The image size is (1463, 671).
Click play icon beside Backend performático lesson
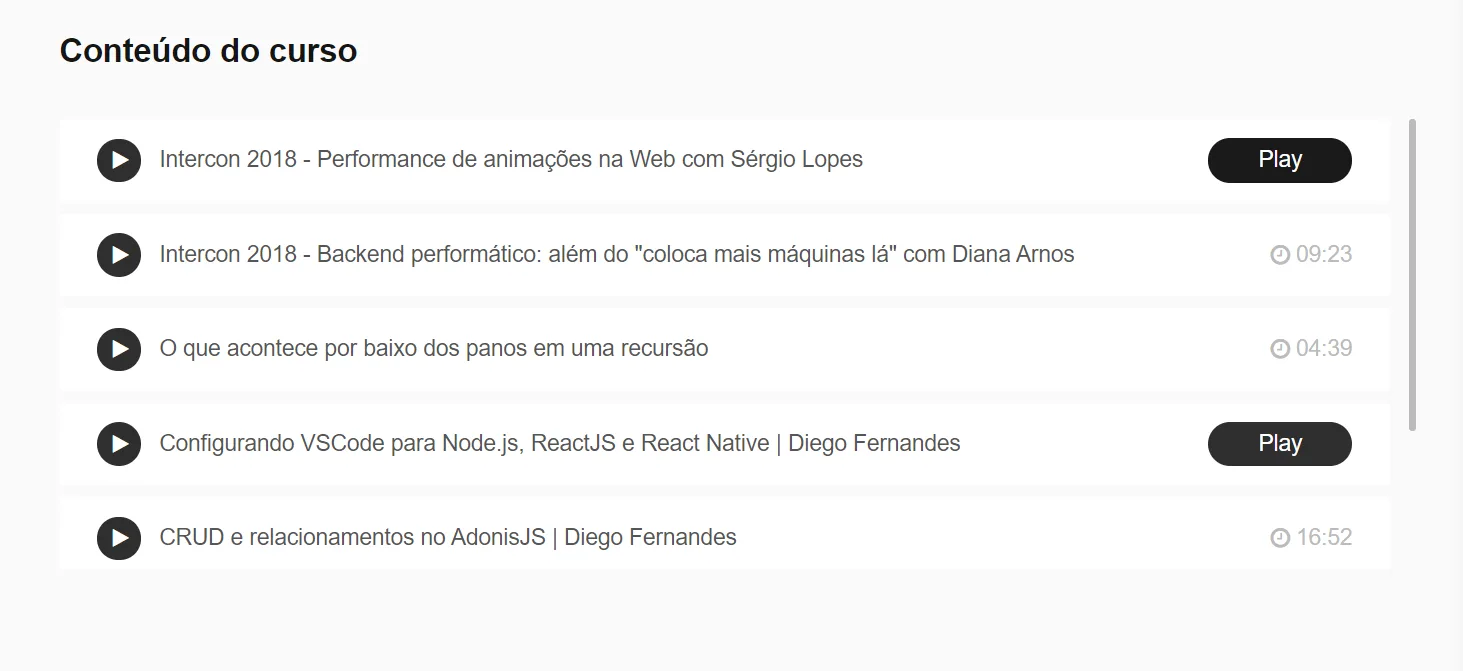[x=119, y=255]
